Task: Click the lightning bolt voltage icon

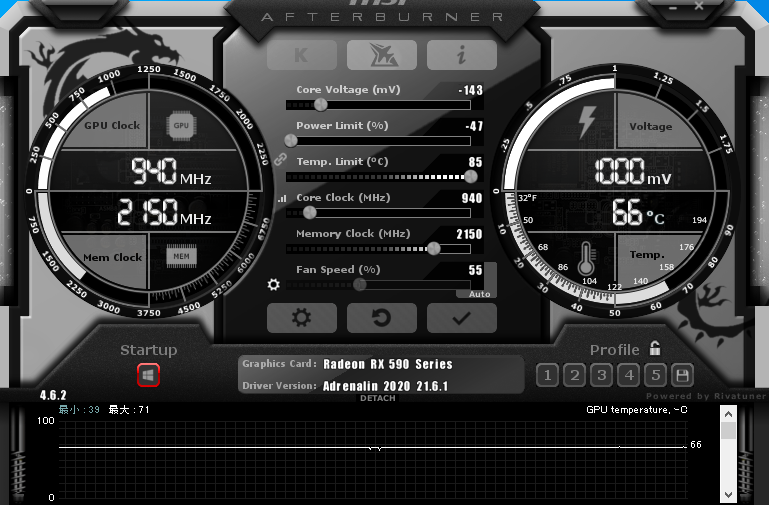Action: (x=587, y=122)
